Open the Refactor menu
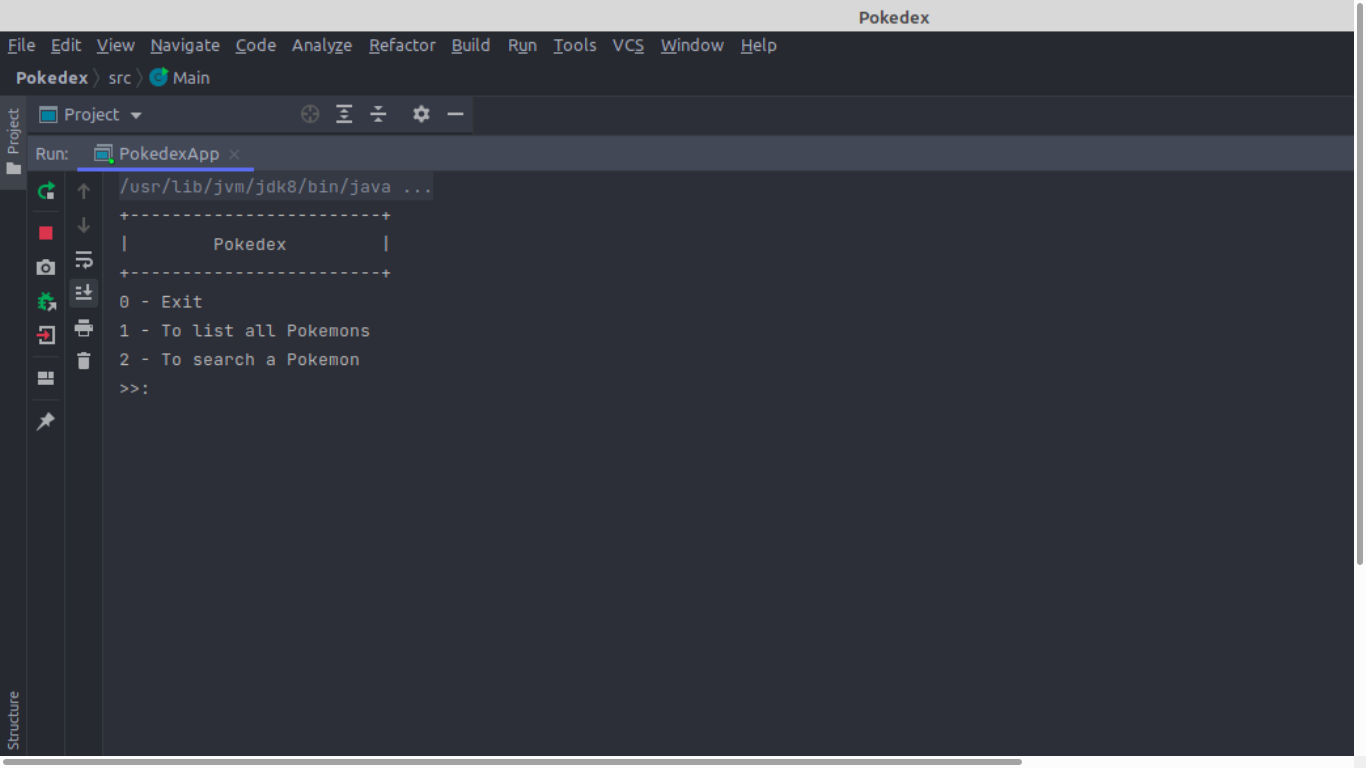The width and height of the screenshot is (1366, 768). [402, 45]
